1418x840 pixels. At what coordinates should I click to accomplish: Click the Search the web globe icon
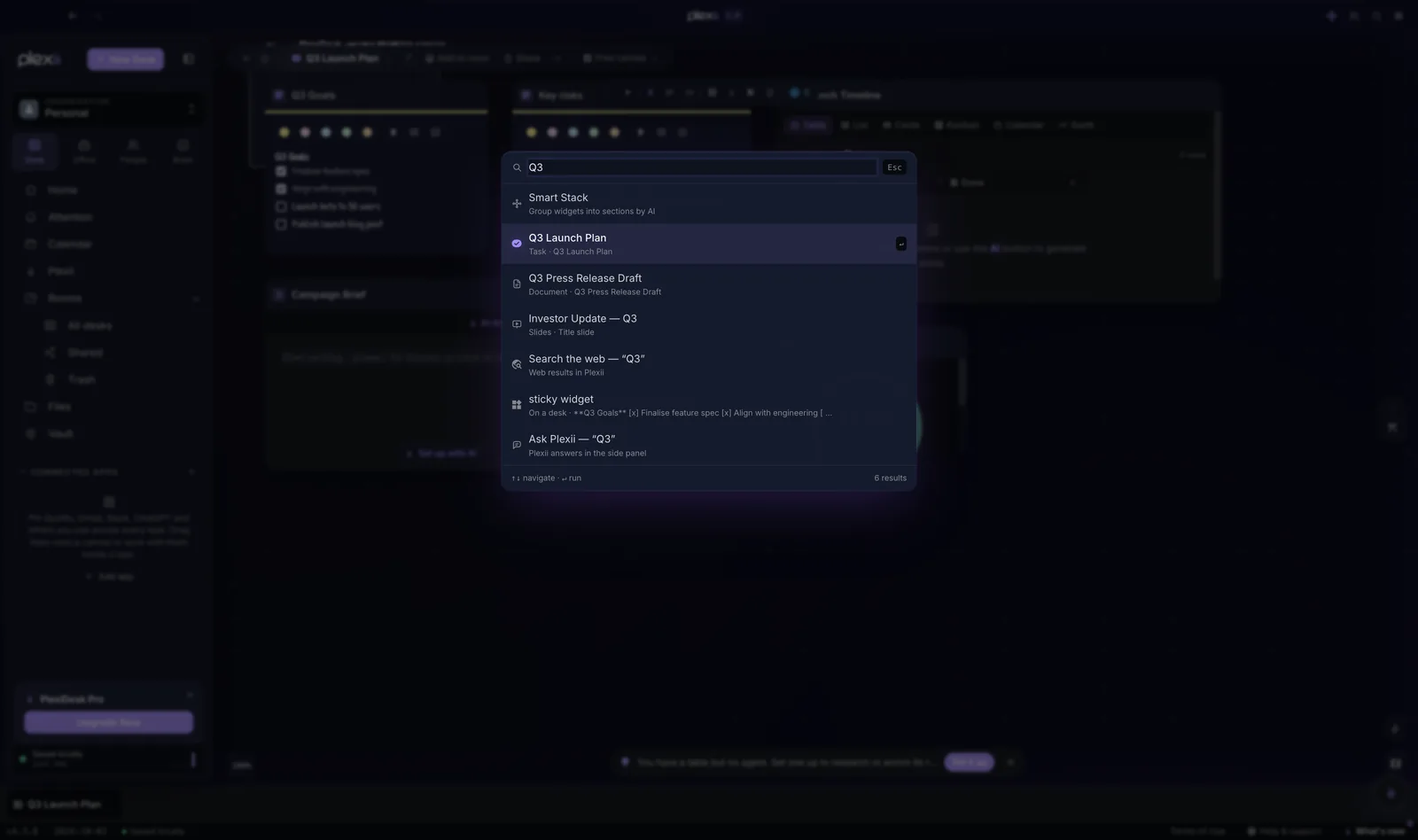517,365
